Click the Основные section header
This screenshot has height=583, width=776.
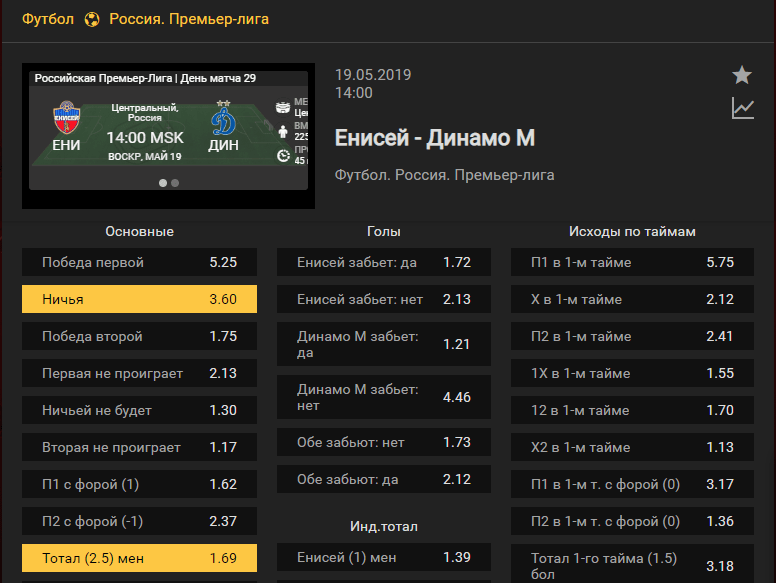pyautogui.click(x=140, y=232)
